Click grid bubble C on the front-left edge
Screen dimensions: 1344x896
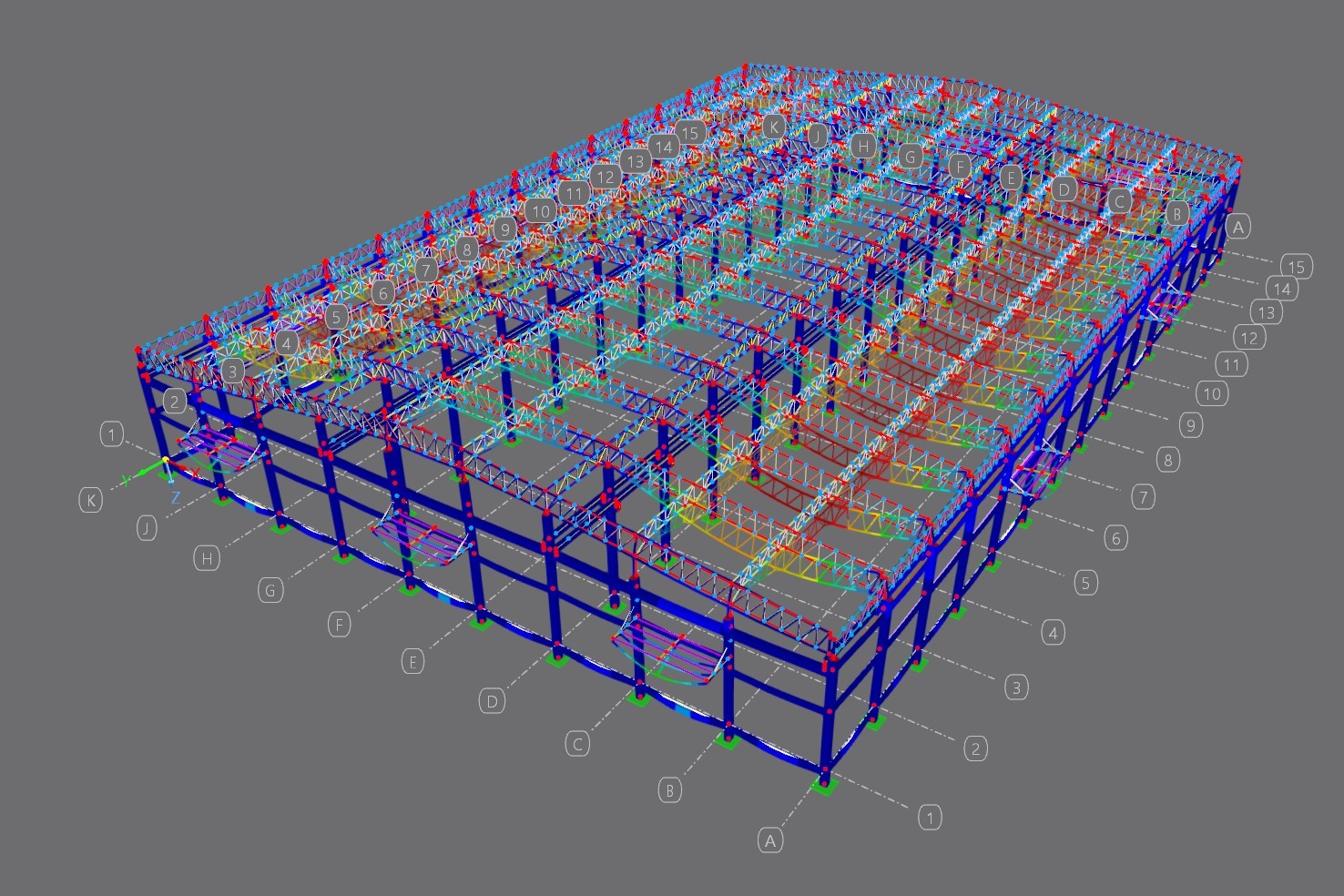(577, 744)
